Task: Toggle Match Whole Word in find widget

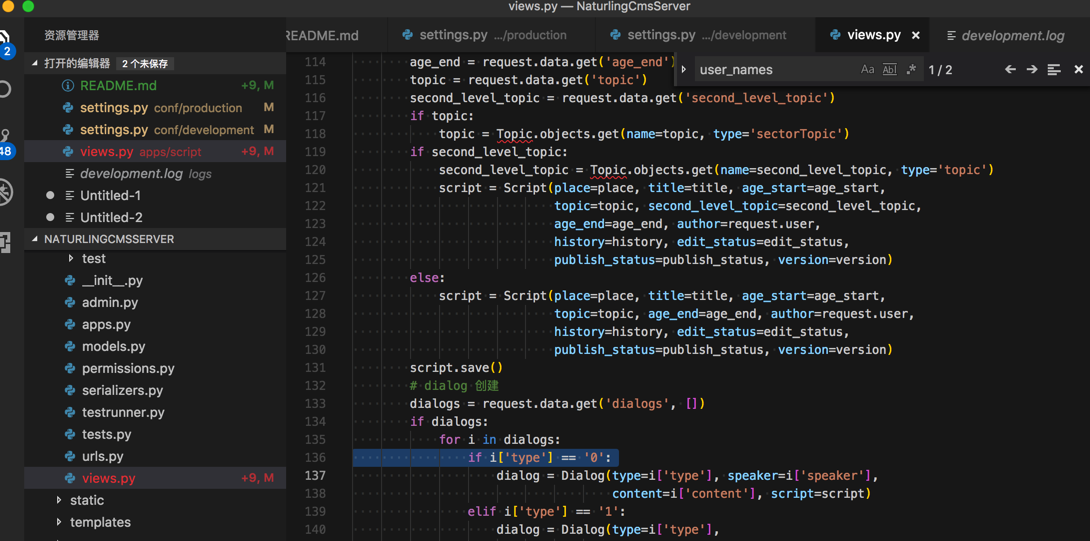Action: (889, 70)
